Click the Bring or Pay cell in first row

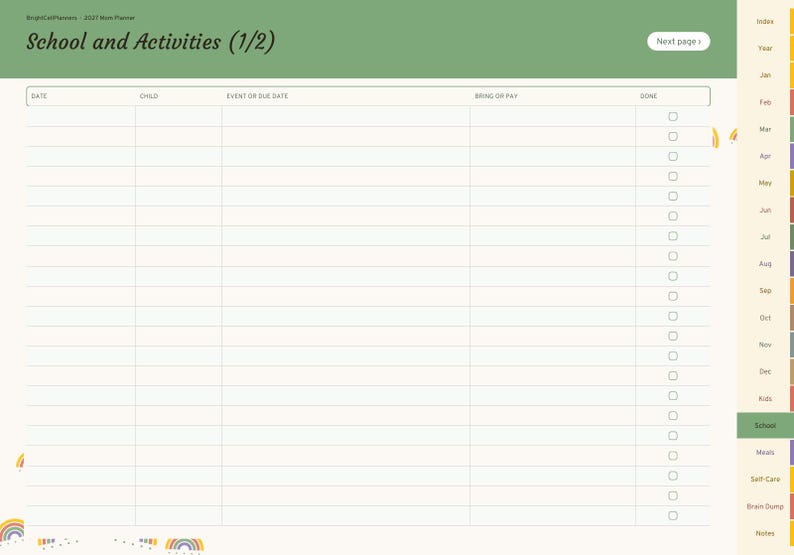552,116
